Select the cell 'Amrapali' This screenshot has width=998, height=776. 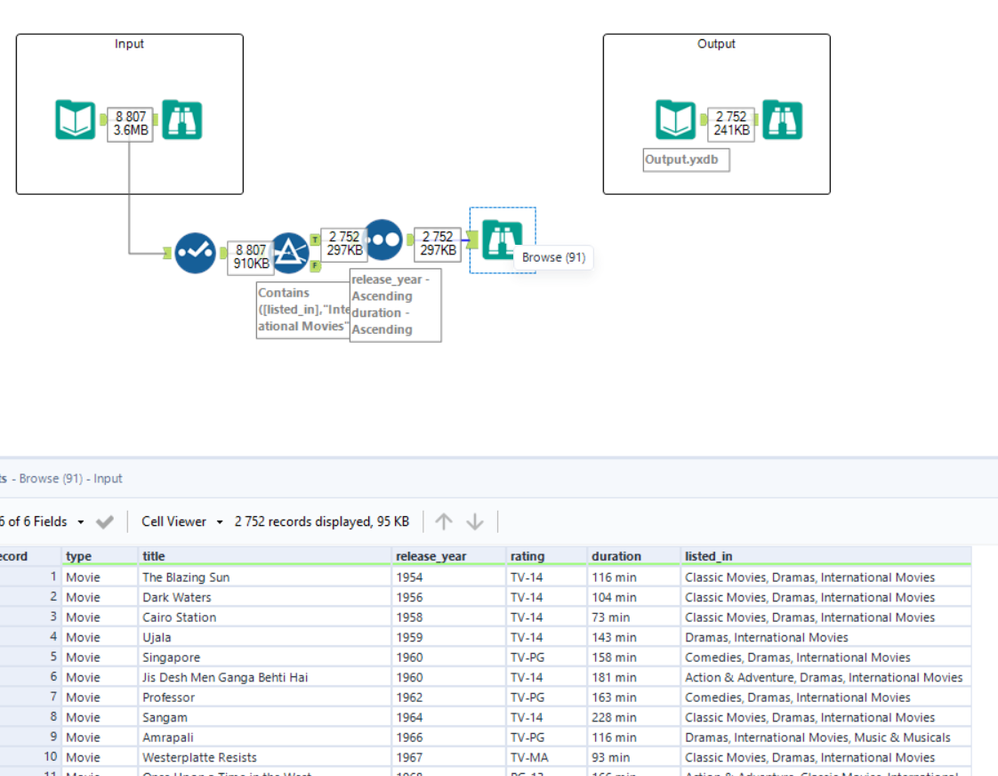coord(264,737)
